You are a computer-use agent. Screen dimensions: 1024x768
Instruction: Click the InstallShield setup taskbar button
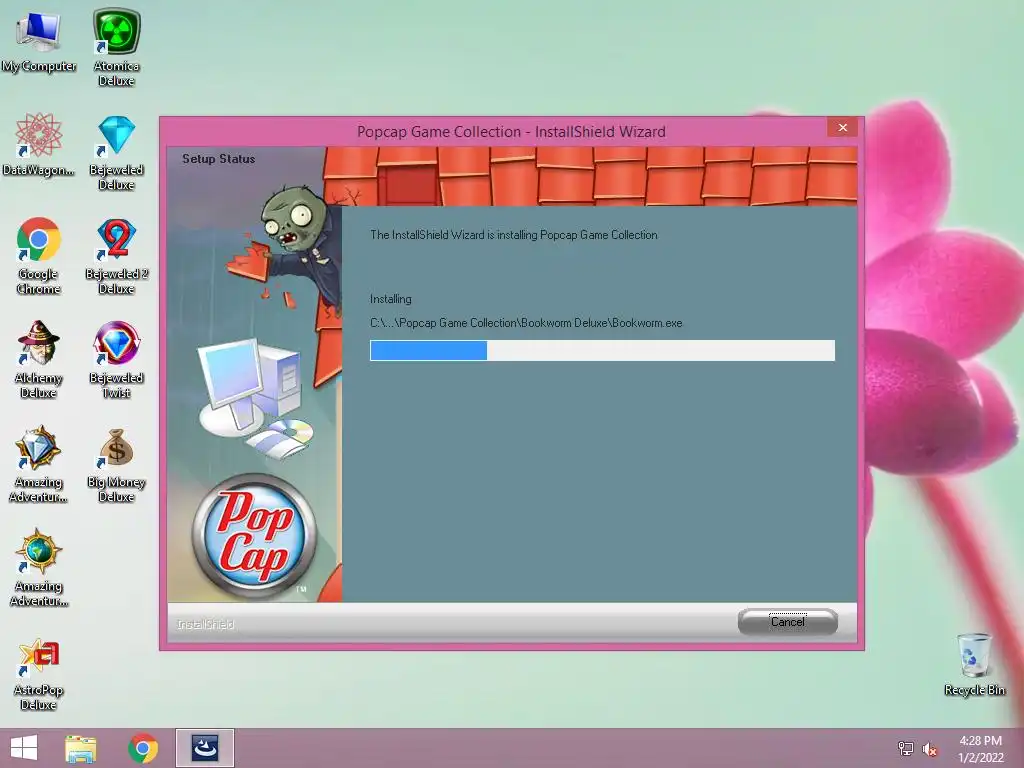pyautogui.click(x=204, y=748)
